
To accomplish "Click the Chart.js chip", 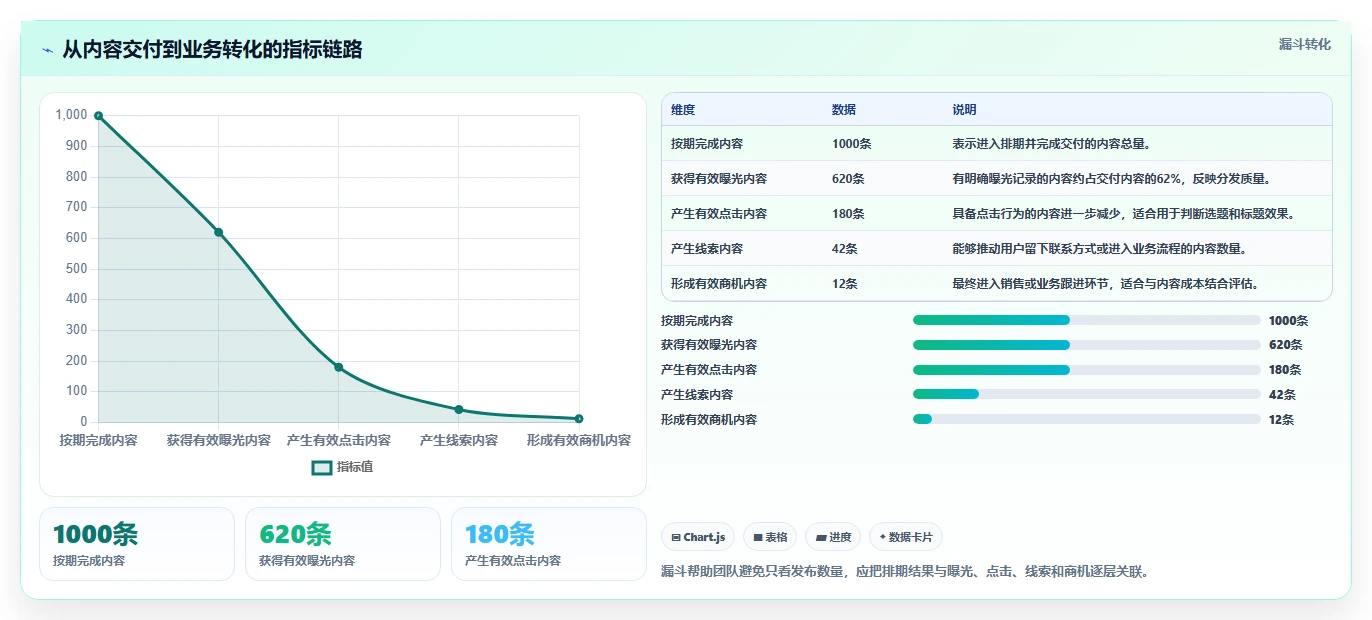I will point(698,537).
